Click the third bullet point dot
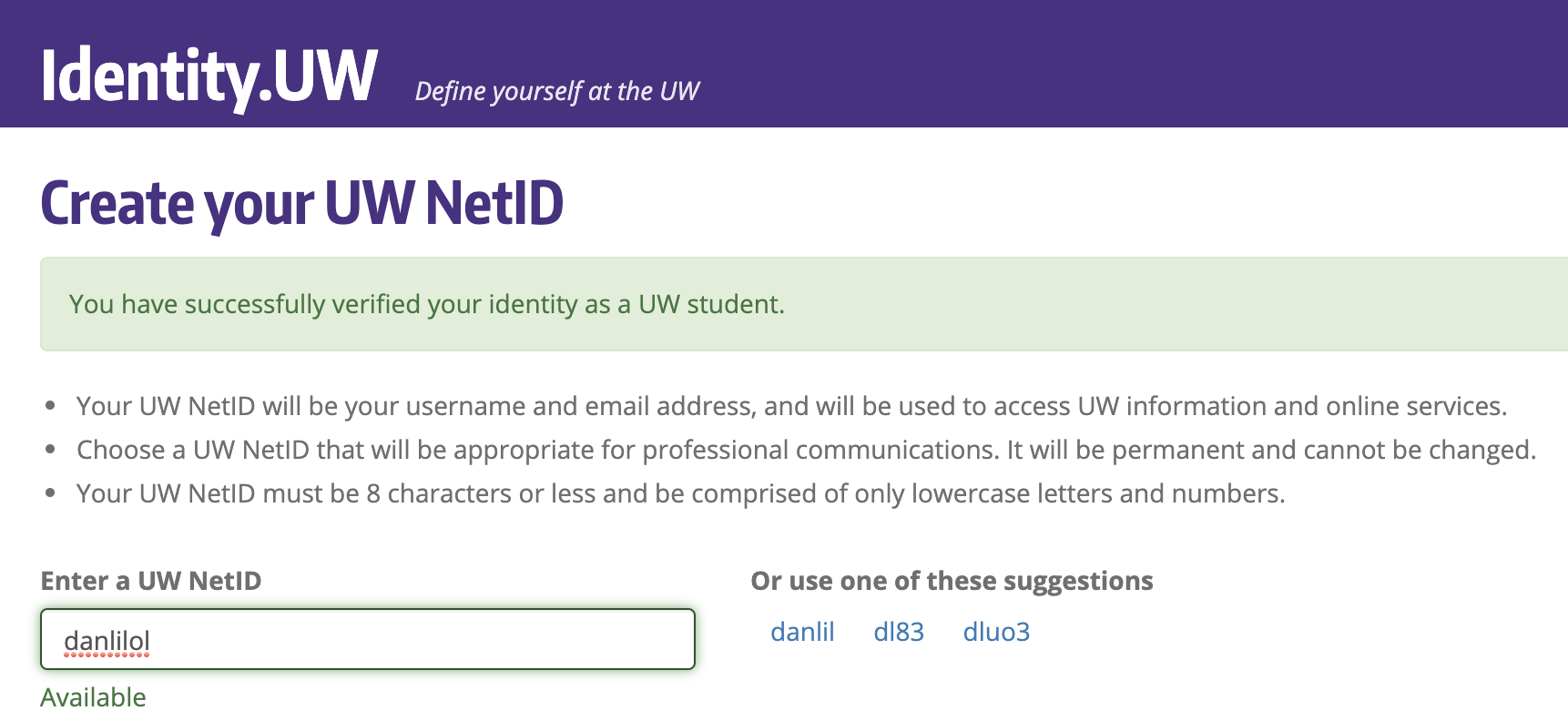Image resolution: width=1568 pixels, height=721 pixels. point(51,493)
